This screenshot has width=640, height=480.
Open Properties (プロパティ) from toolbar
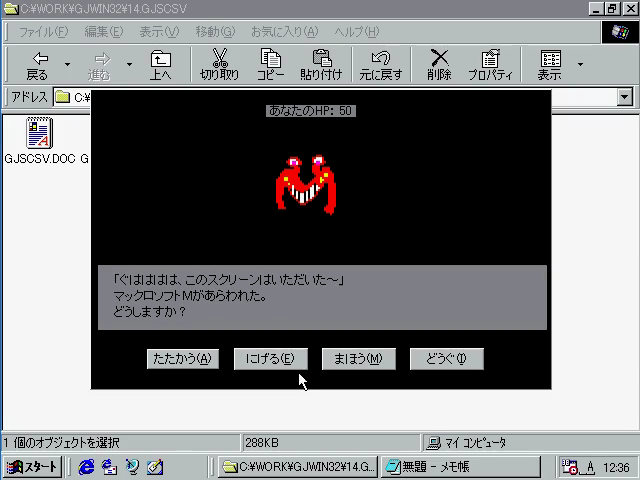(490, 64)
